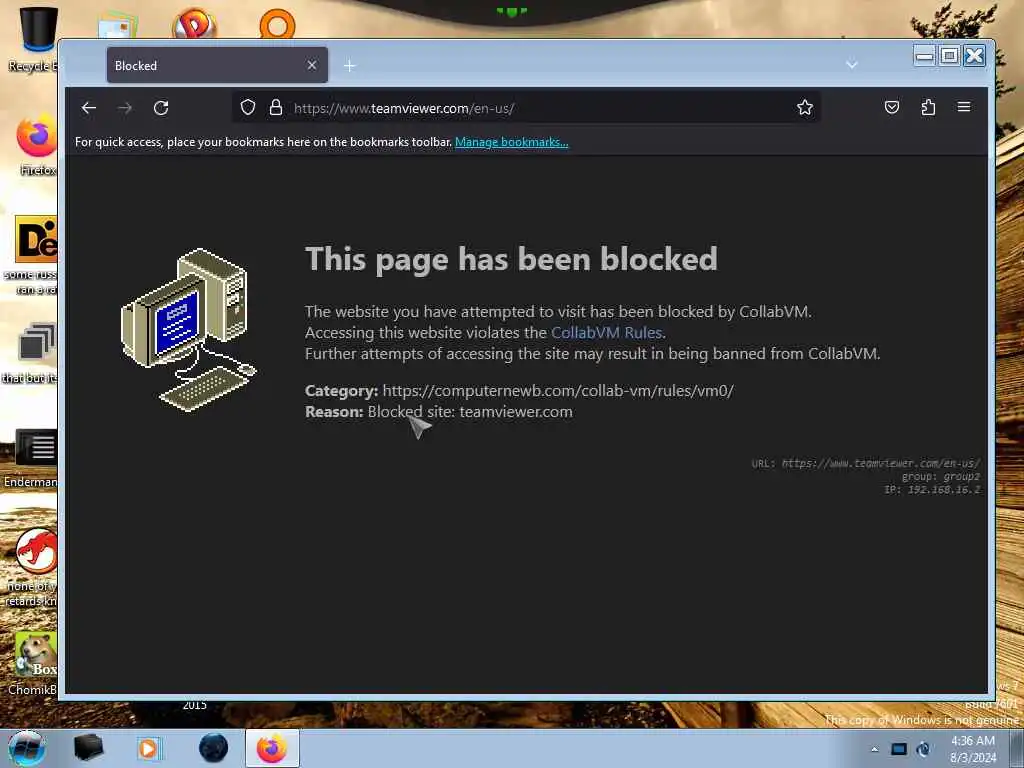Screen dimensions: 1024x768
Task: Launch the media player taskbar icon
Action: tap(148, 748)
